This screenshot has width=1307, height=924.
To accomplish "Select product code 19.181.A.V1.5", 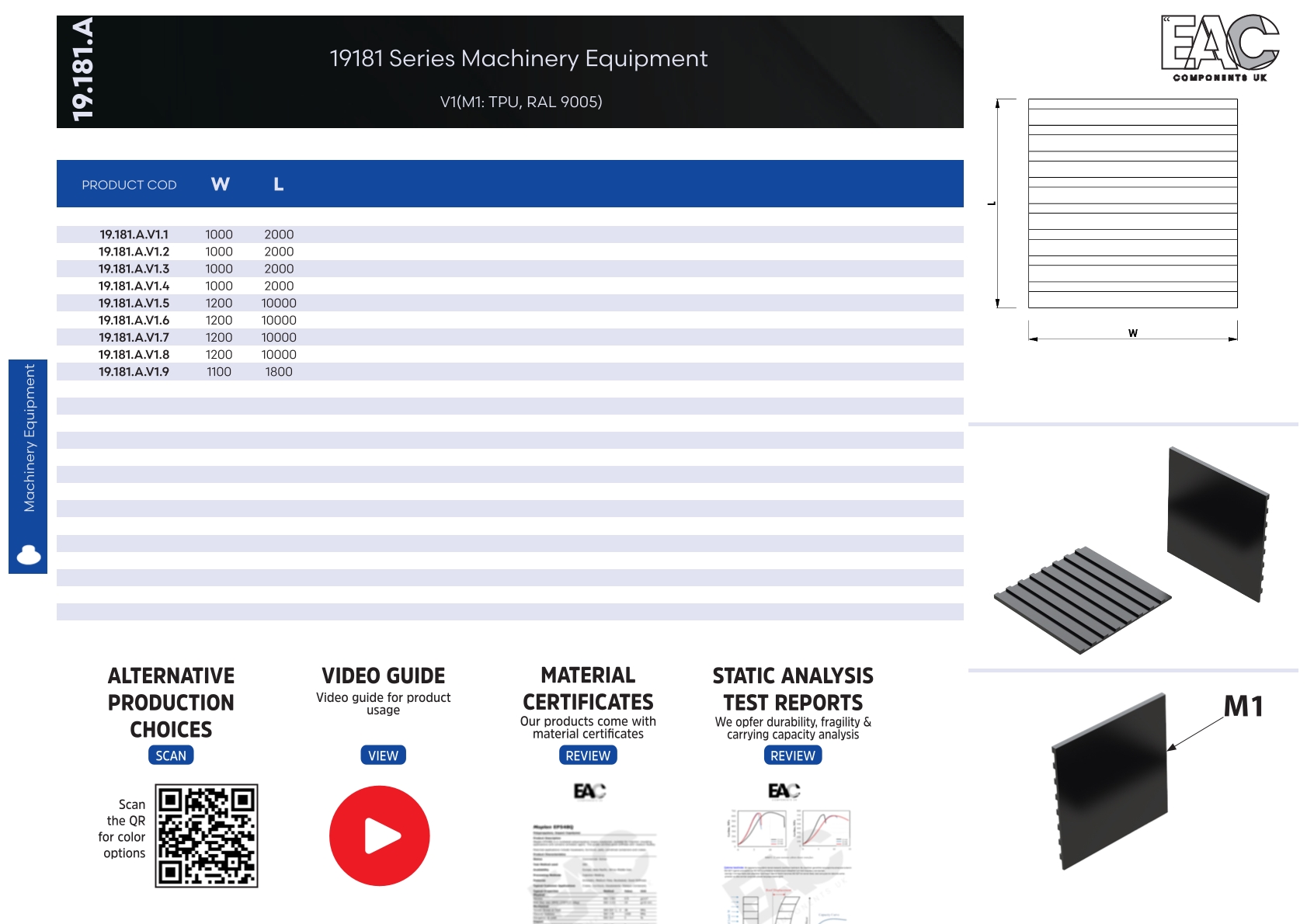I will pos(134,303).
